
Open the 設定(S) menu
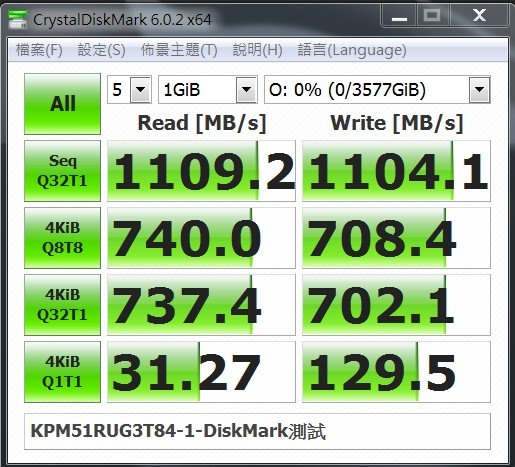(x=101, y=50)
